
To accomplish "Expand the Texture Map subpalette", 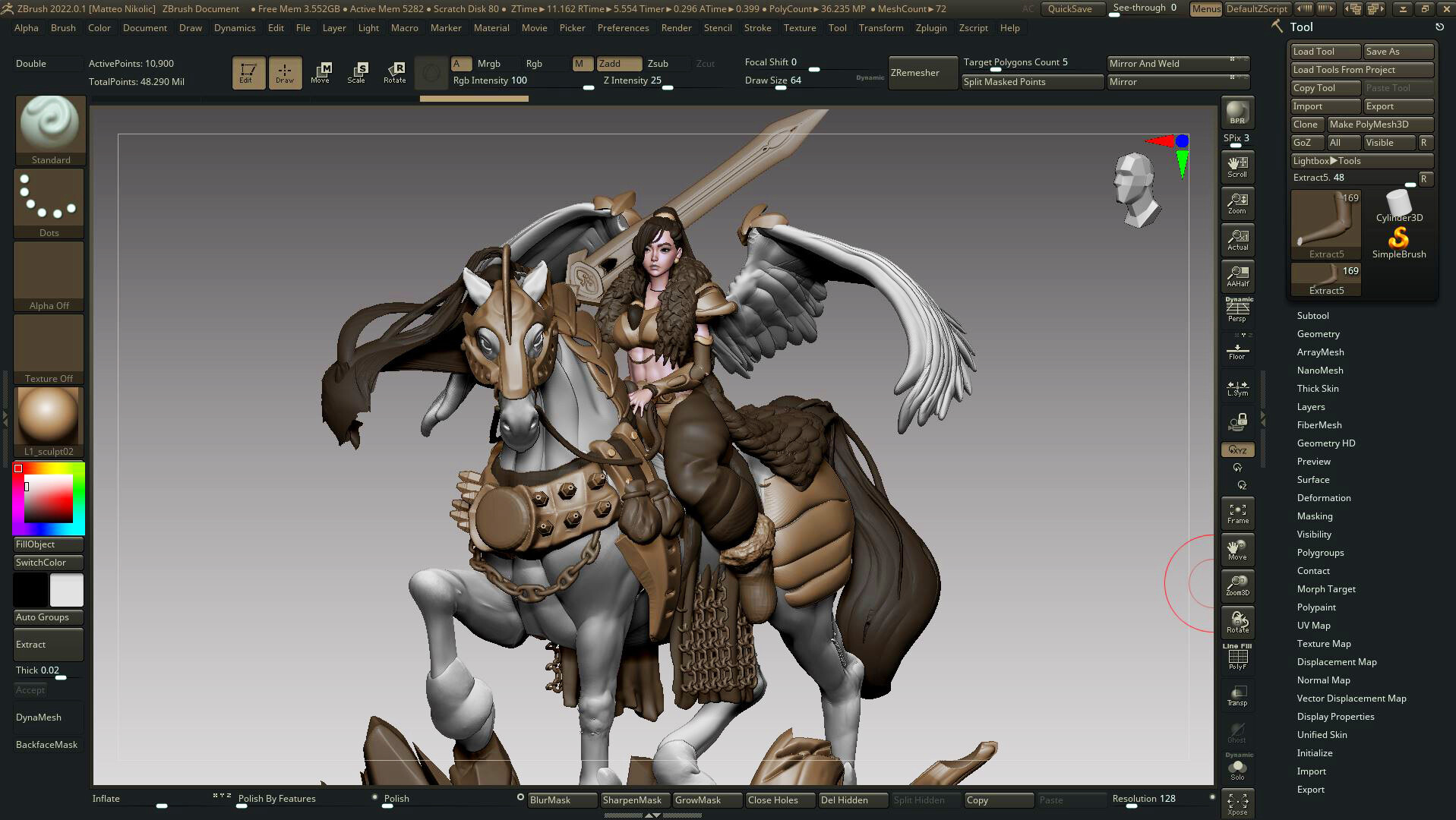I will pos(1324,643).
